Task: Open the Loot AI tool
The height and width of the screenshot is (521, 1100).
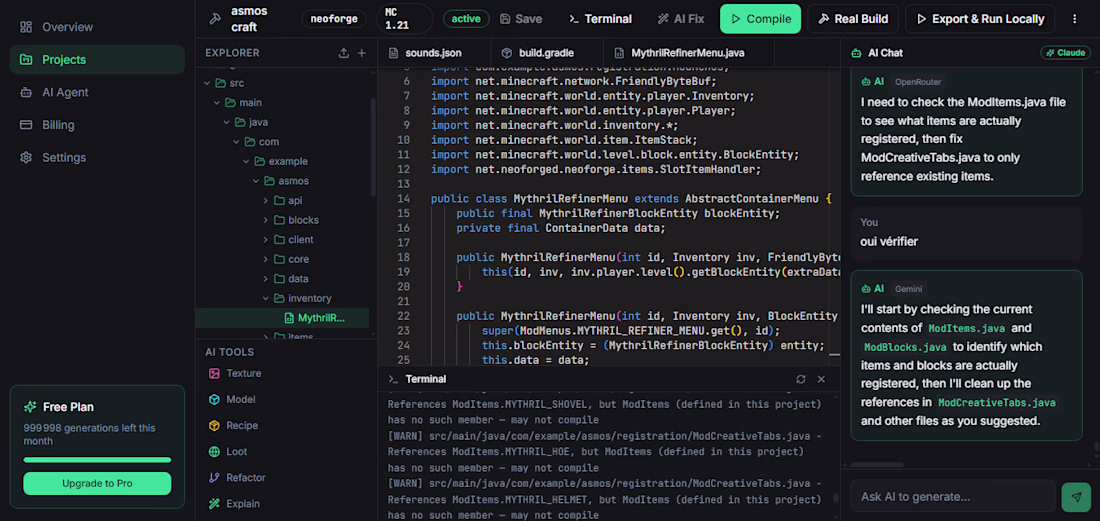Action: [228, 452]
